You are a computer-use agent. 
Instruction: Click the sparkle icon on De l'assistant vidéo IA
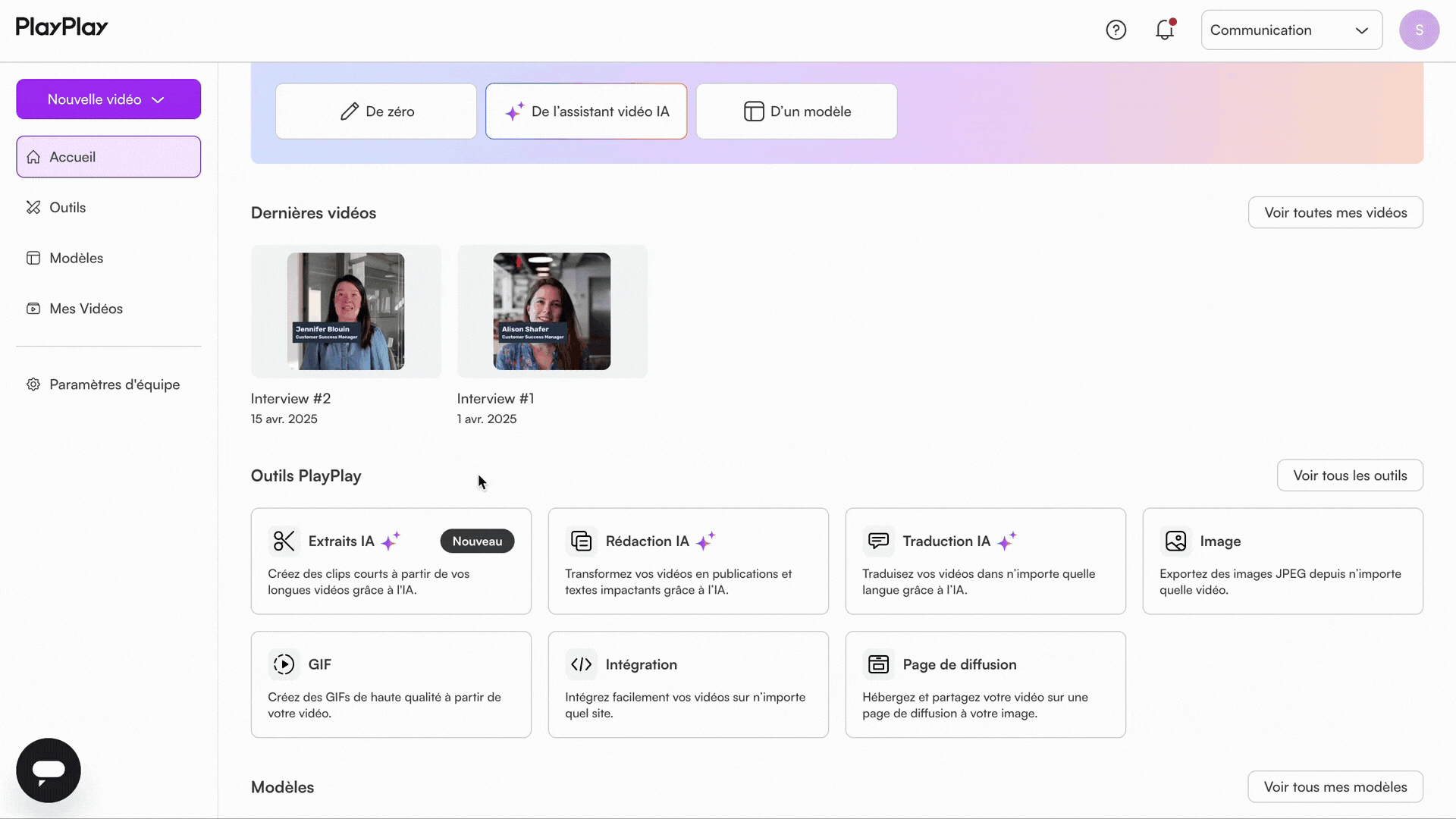pyautogui.click(x=515, y=111)
